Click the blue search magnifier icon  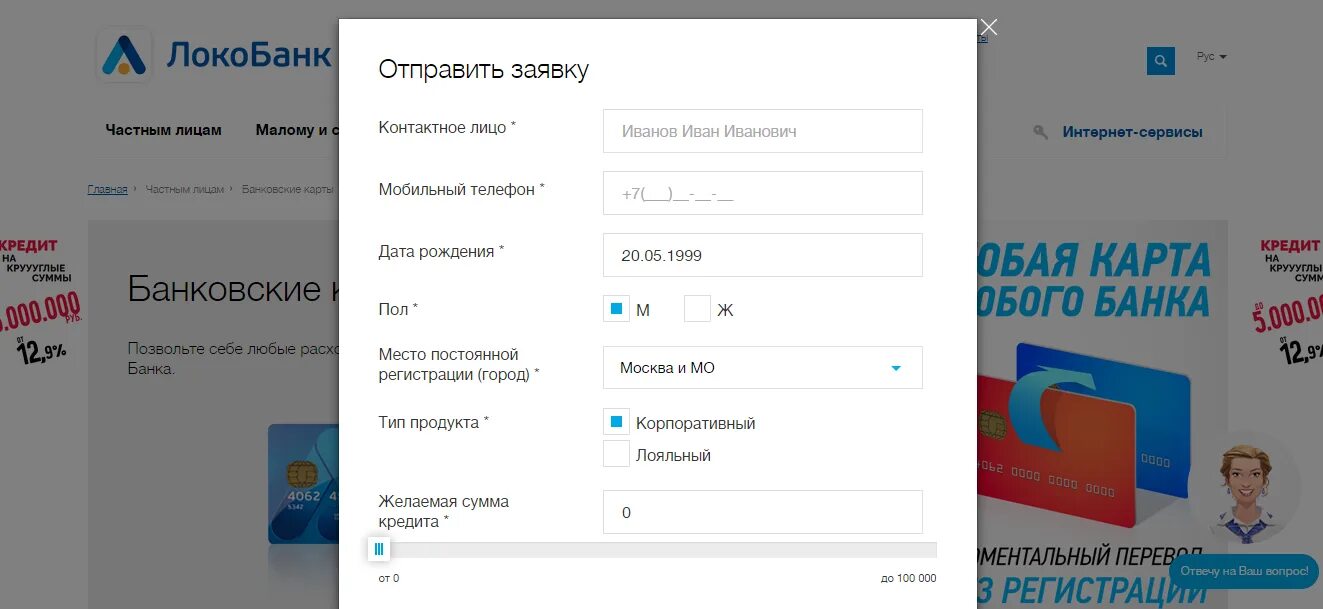1160,61
